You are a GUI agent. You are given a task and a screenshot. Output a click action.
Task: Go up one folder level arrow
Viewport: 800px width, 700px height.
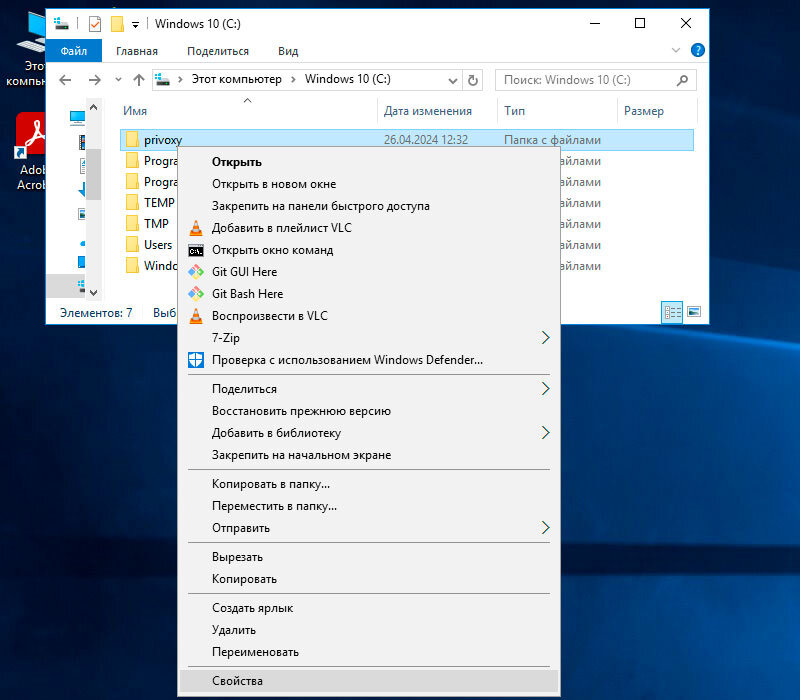[x=139, y=80]
